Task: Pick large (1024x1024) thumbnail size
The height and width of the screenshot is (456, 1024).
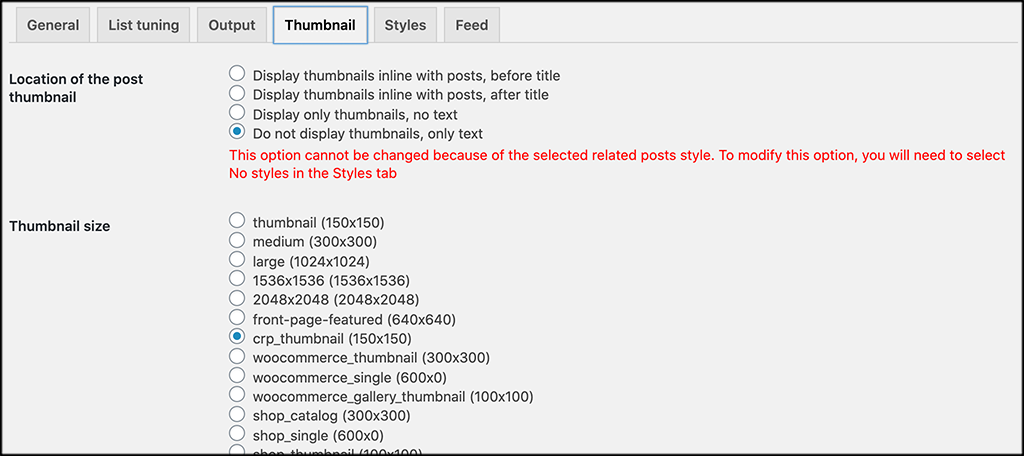Action: [x=237, y=260]
